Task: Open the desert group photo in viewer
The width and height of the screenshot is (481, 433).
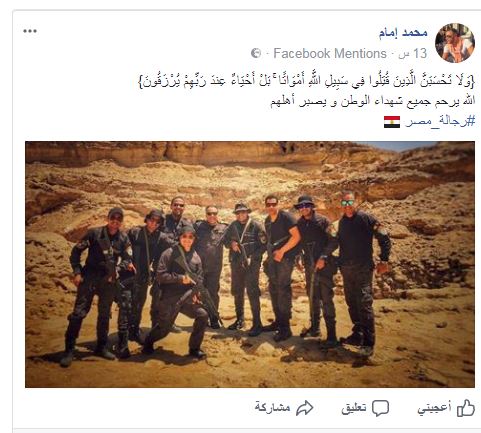Action: (250, 264)
